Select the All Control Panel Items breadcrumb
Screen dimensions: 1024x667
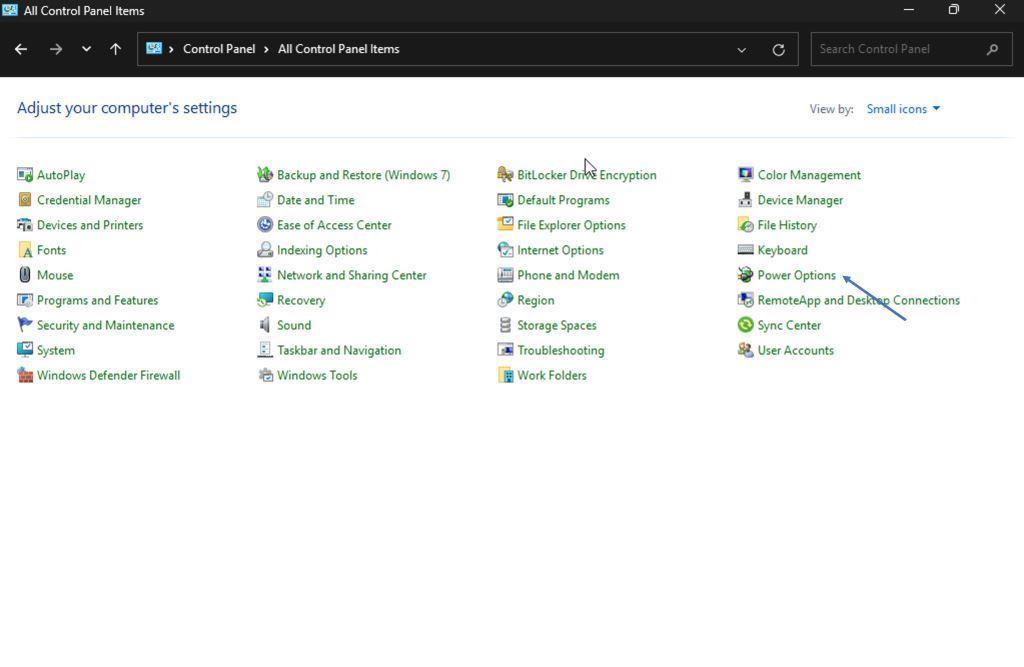coord(338,49)
